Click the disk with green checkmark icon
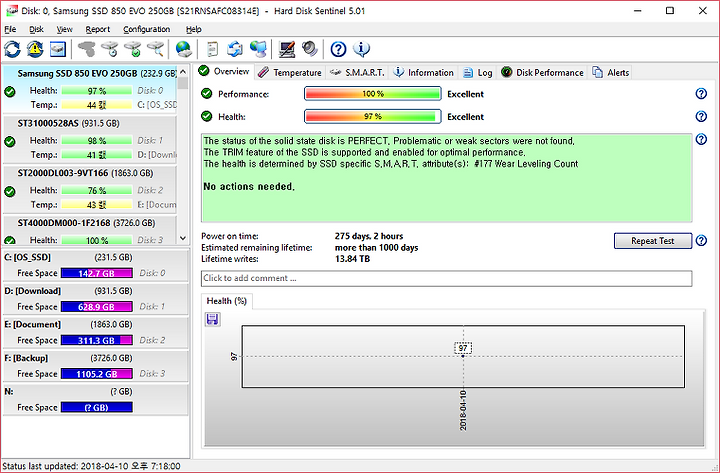Viewport: 720px width, 473px height. [133, 49]
